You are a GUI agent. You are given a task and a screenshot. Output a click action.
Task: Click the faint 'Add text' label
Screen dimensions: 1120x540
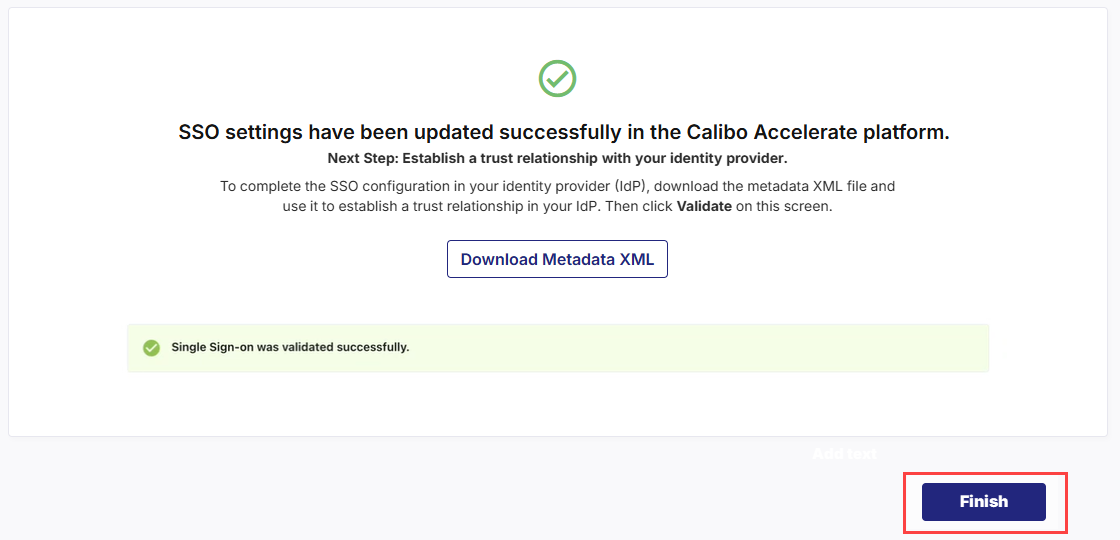[x=845, y=453]
